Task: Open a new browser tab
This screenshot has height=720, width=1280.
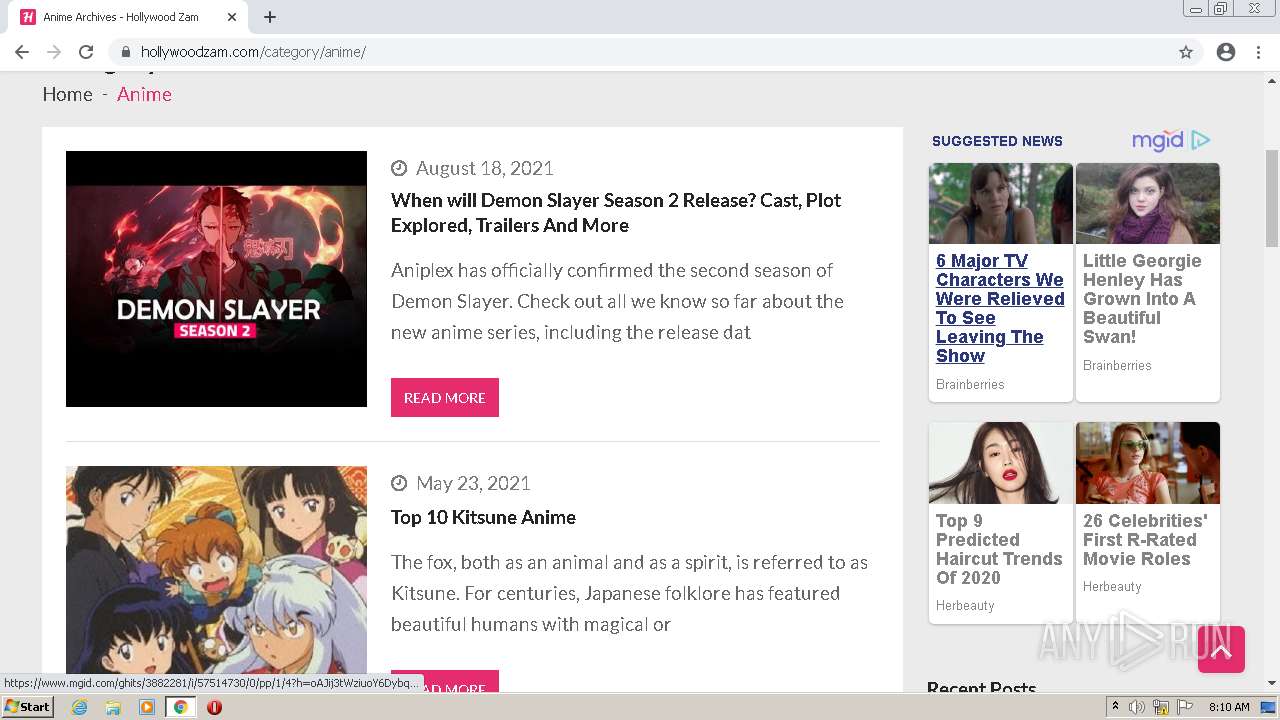Action: [270, 17]
